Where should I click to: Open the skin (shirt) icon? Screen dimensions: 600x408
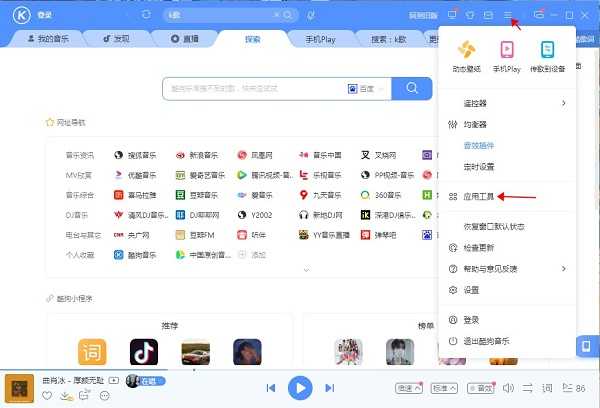[470, 15]
